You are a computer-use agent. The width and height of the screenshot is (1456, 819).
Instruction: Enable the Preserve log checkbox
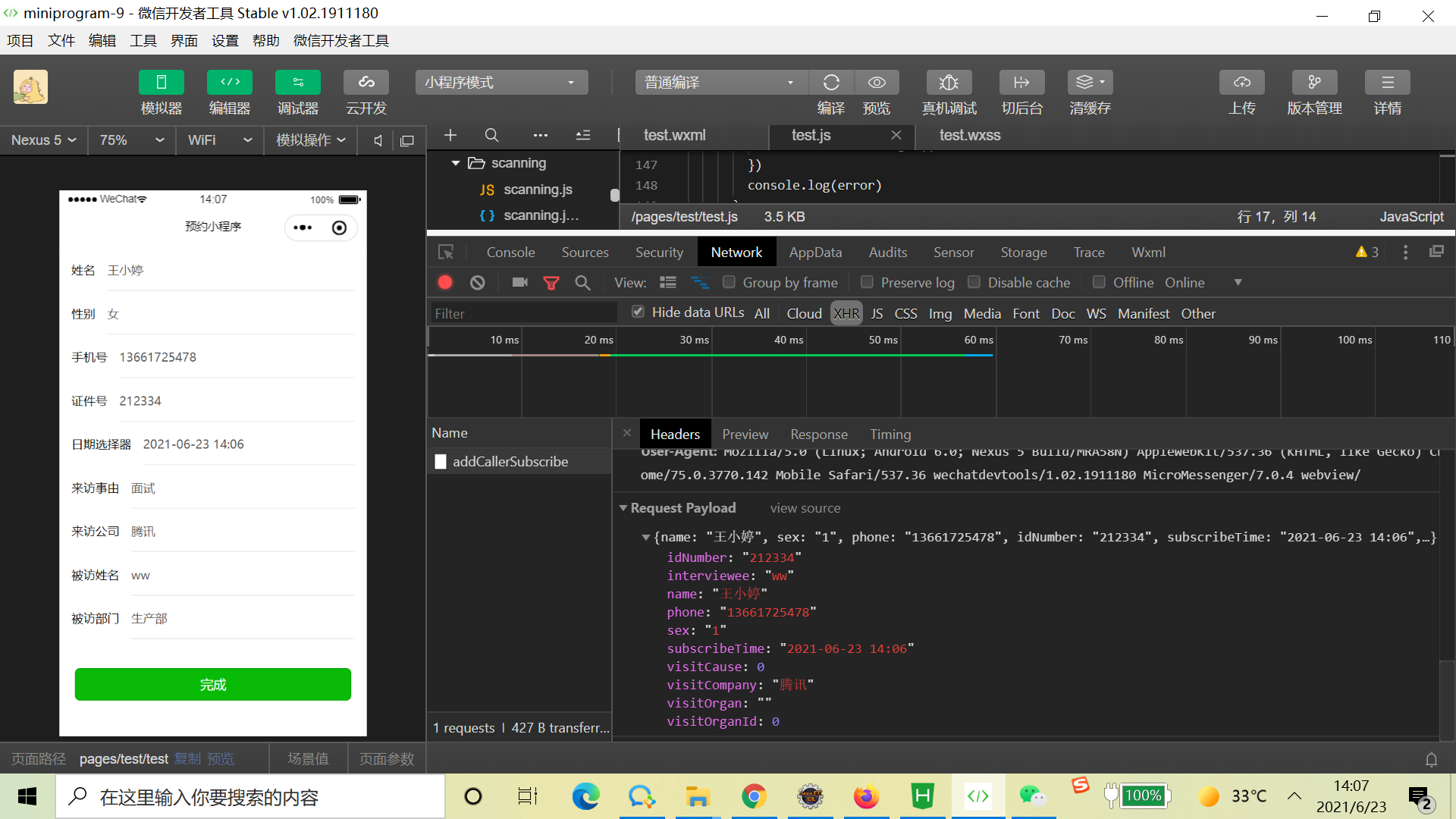click(x=867, y=282)
